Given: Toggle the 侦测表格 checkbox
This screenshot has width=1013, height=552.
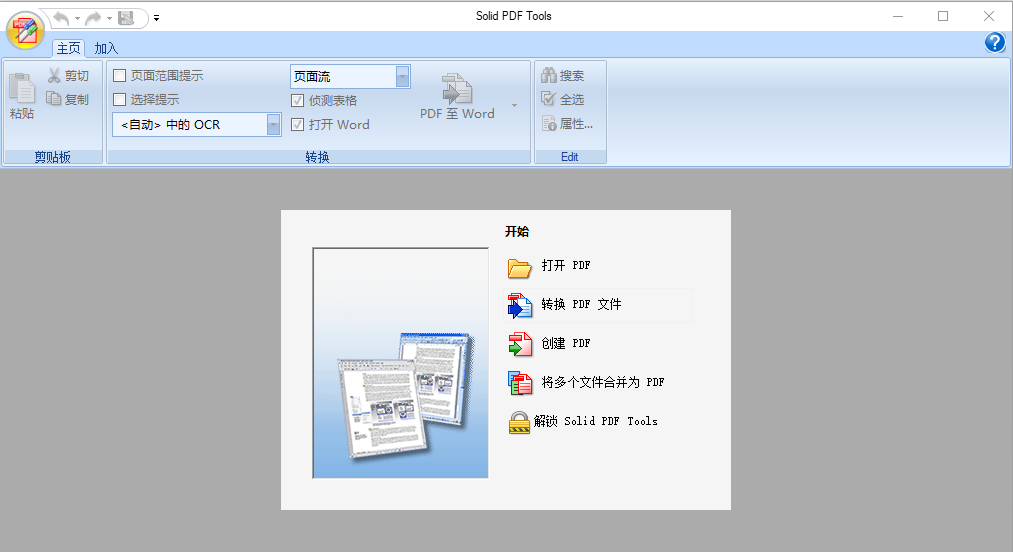Looking at the screenshot, I should point(298,100).
